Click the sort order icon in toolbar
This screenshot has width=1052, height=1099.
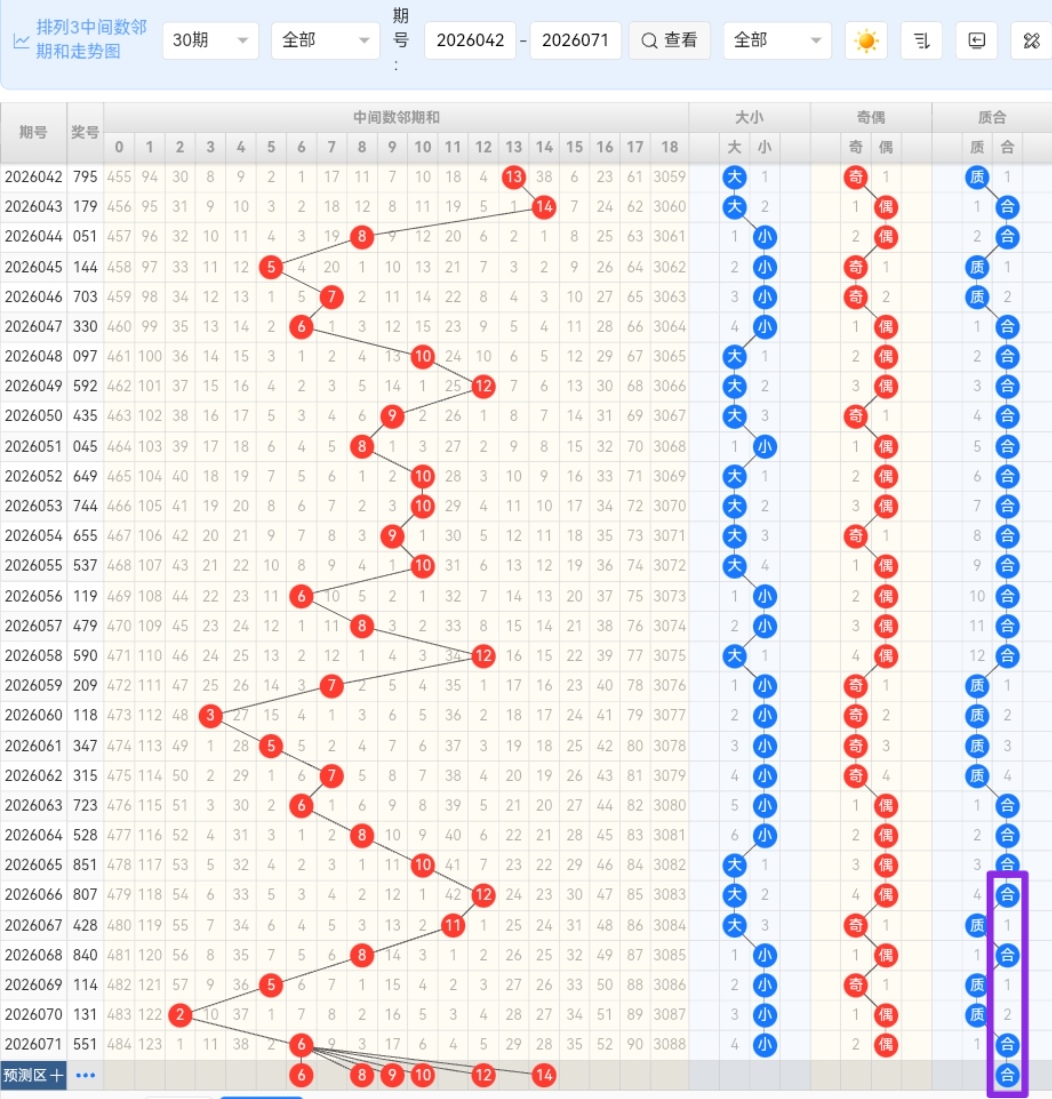coord(922,41)
